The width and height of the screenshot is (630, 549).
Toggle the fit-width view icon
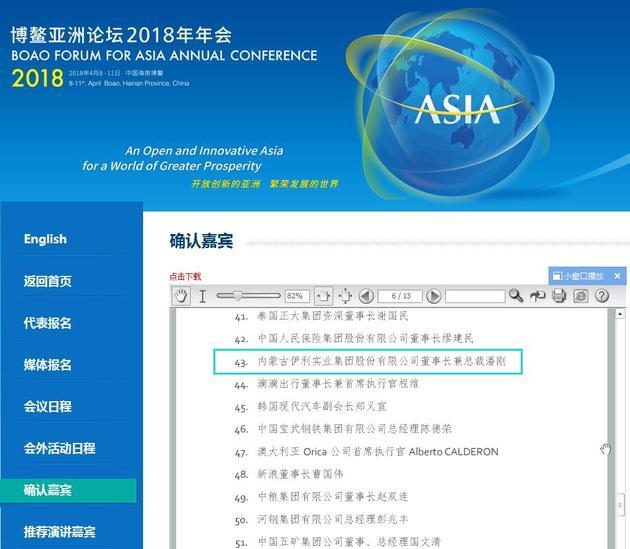[323, 296]
